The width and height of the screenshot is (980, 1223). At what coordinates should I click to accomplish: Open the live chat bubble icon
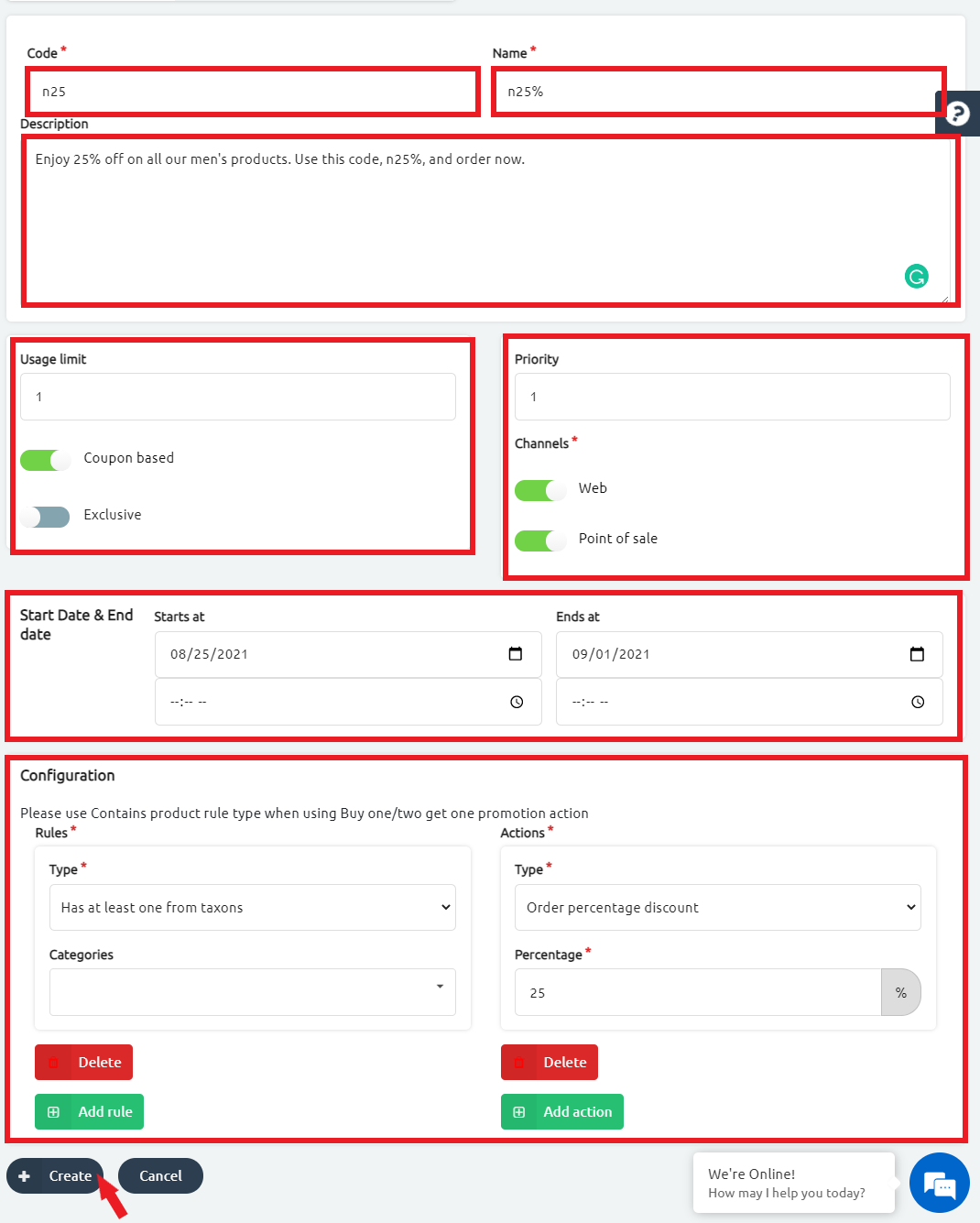[940, 1183]
